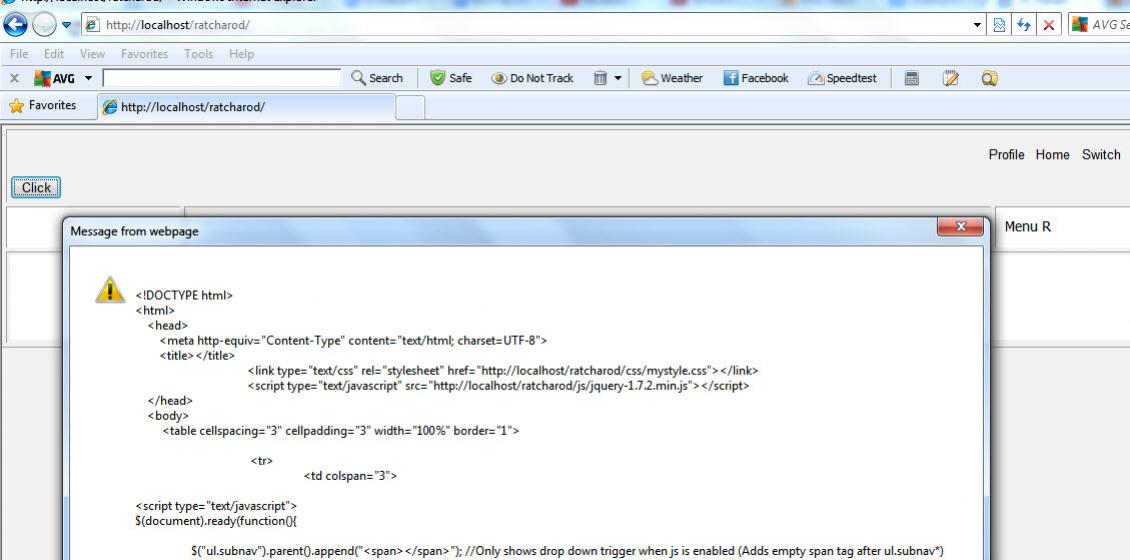This screenshot has width=1130, height=560.
Task: Go back with the browser Back arrow
Action: coord(15,25)
